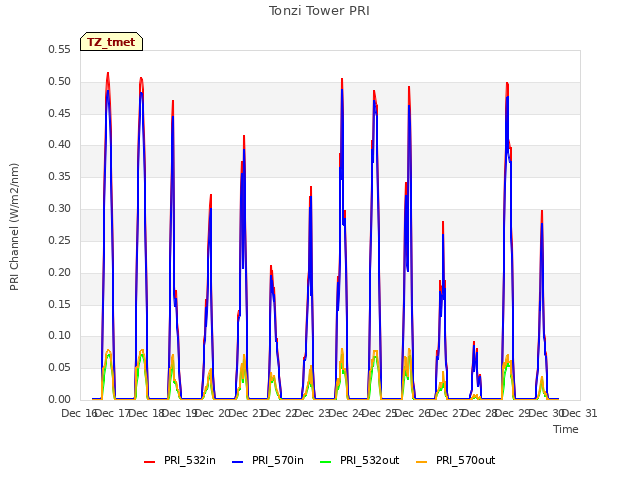Image resolution: width=640 pixels, height=480 pixels.
Task: Click the red PRI_532in legend swatch
Action: click(149, 461)
